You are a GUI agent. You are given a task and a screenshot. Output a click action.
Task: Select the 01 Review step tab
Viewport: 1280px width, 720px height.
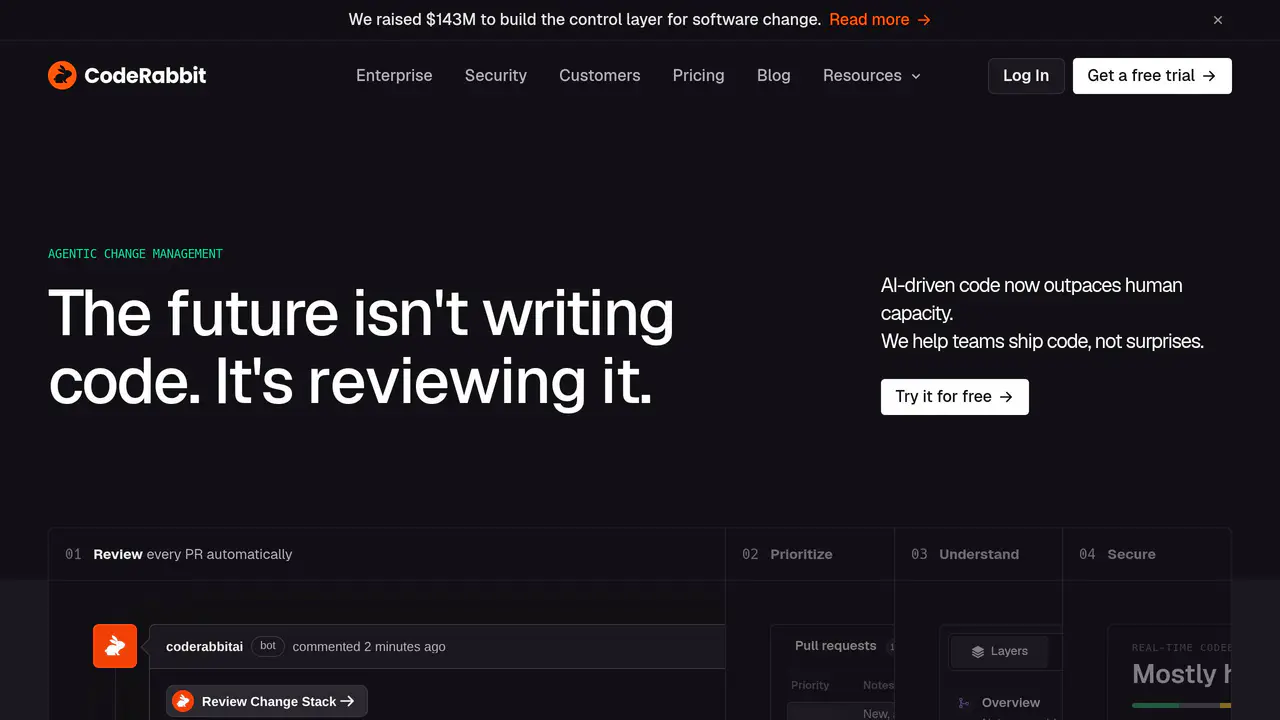387,554
